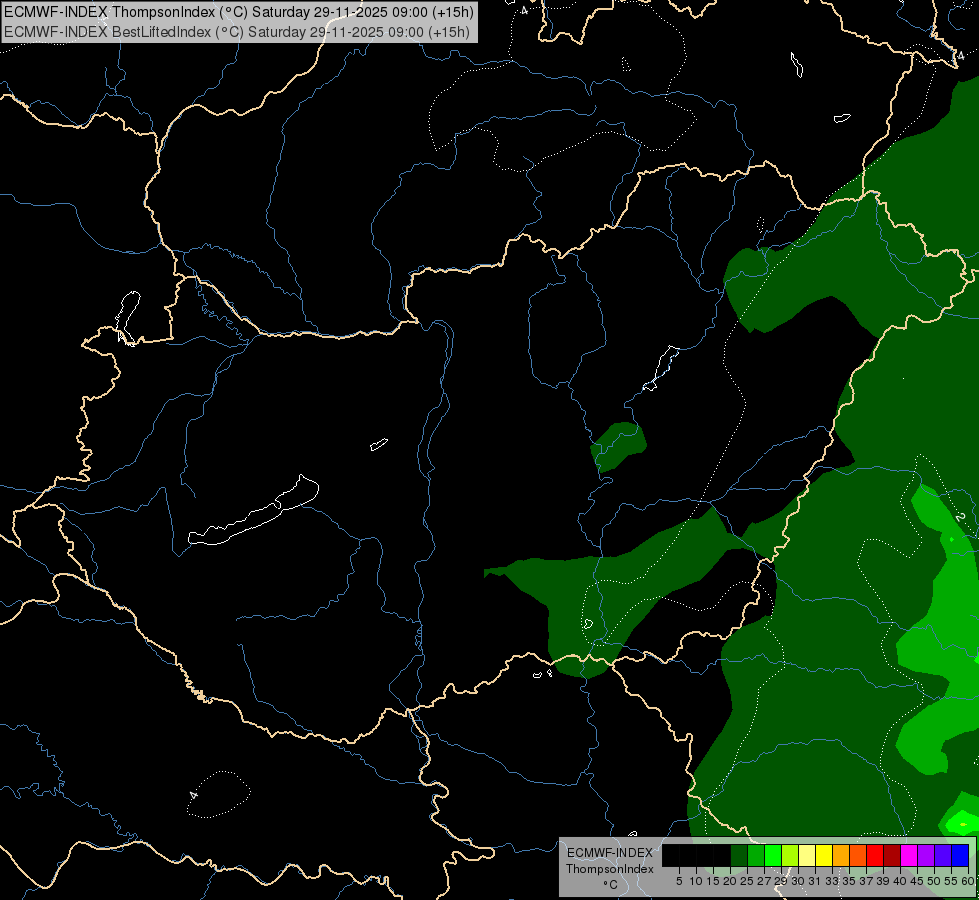This screenshot has width=979, height=900.
Task: Click the legend tick value '10'
Action: click(x=696, y=881)
